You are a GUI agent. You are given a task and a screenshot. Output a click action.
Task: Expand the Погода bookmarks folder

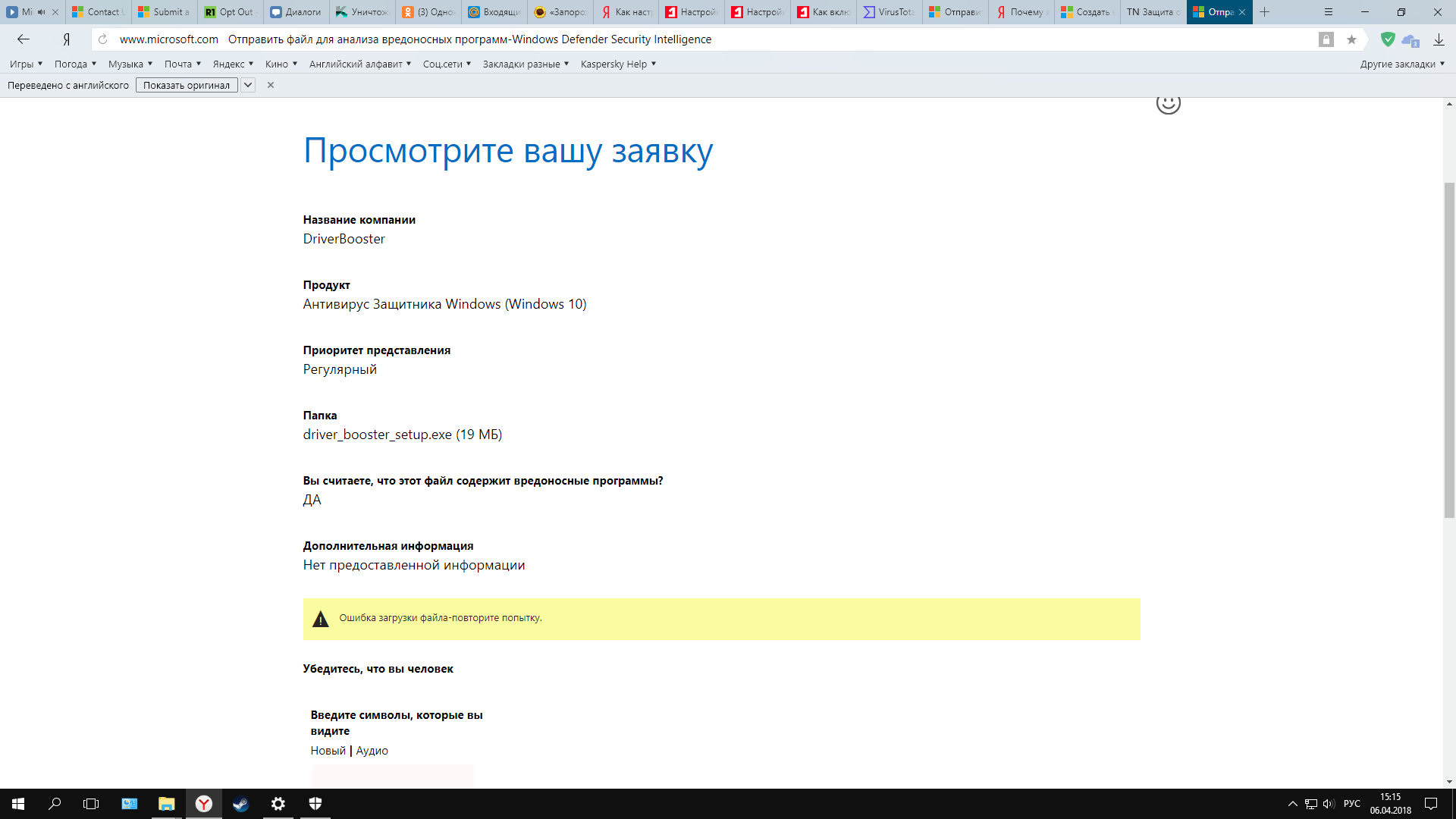75,64
